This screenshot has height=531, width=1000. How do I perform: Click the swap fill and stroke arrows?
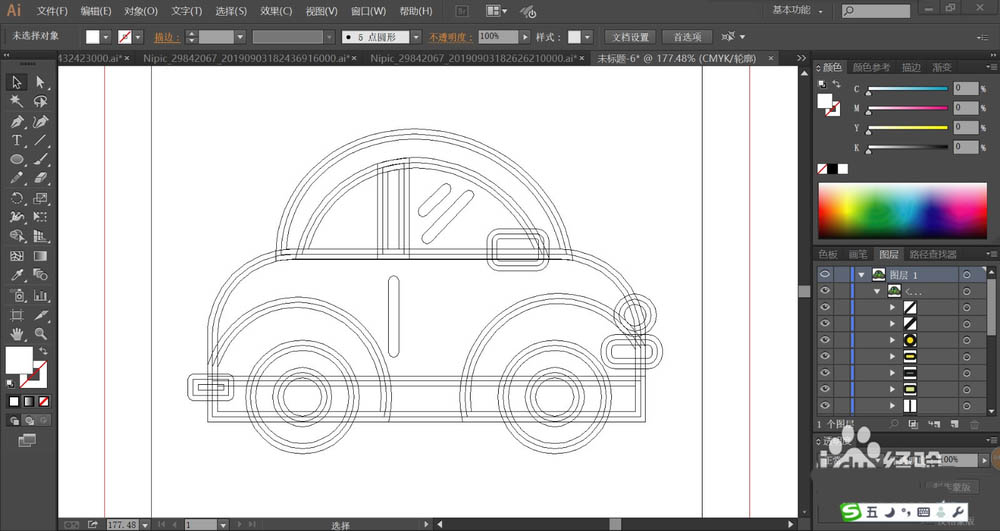coord(43,351)
